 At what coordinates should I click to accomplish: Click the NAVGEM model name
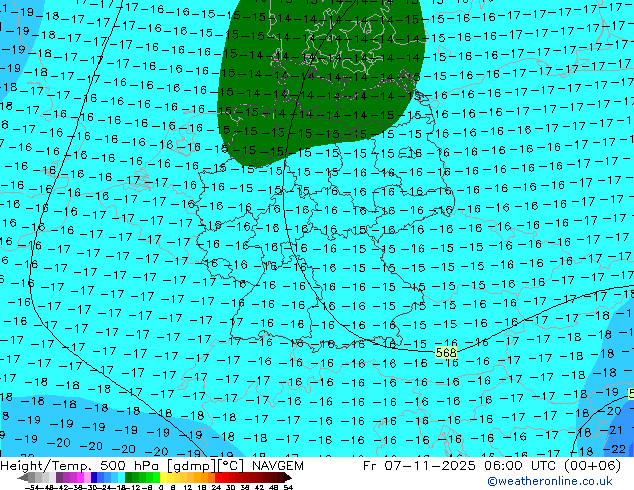coord(277,466)
